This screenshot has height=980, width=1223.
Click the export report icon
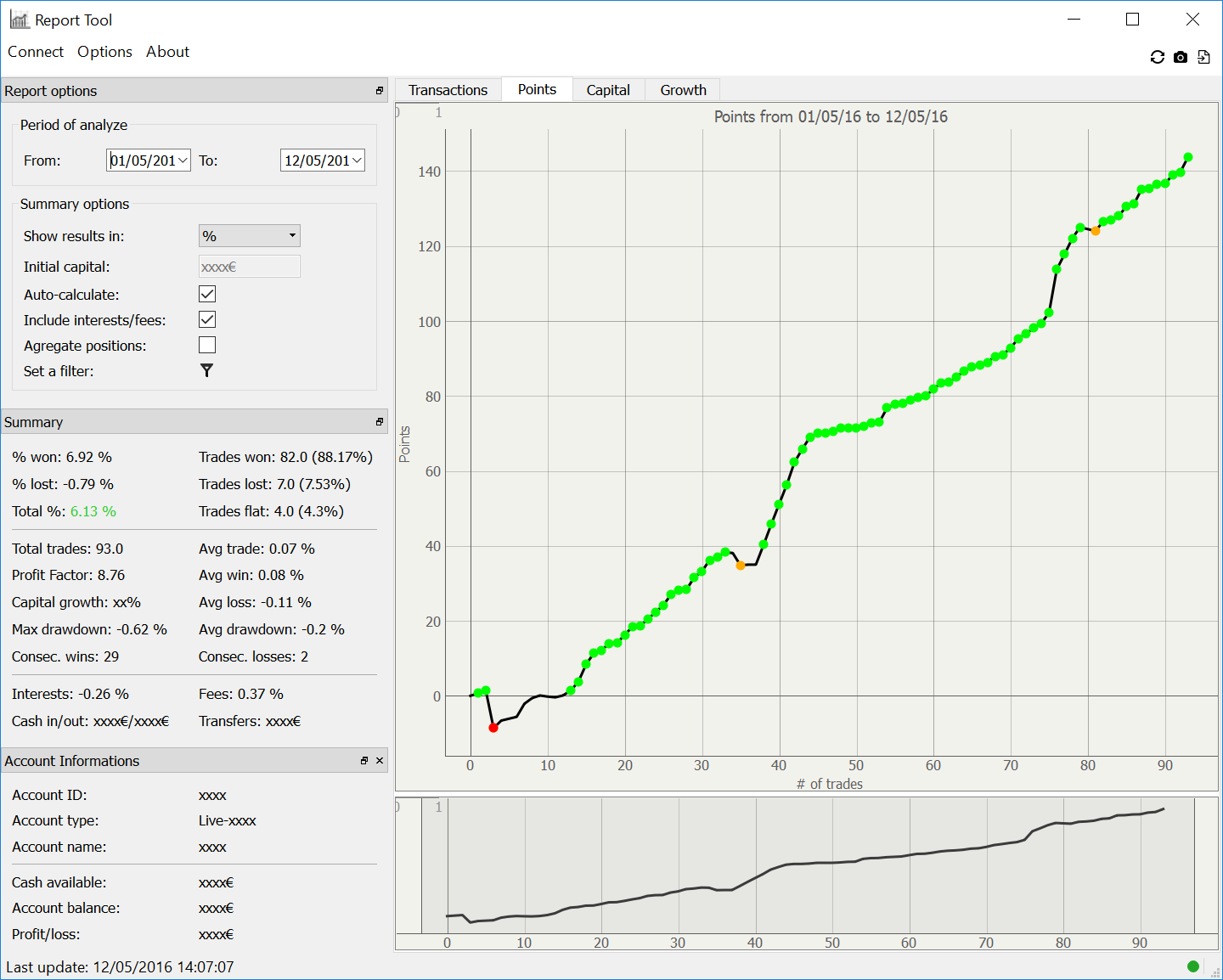pos(1203,57)
